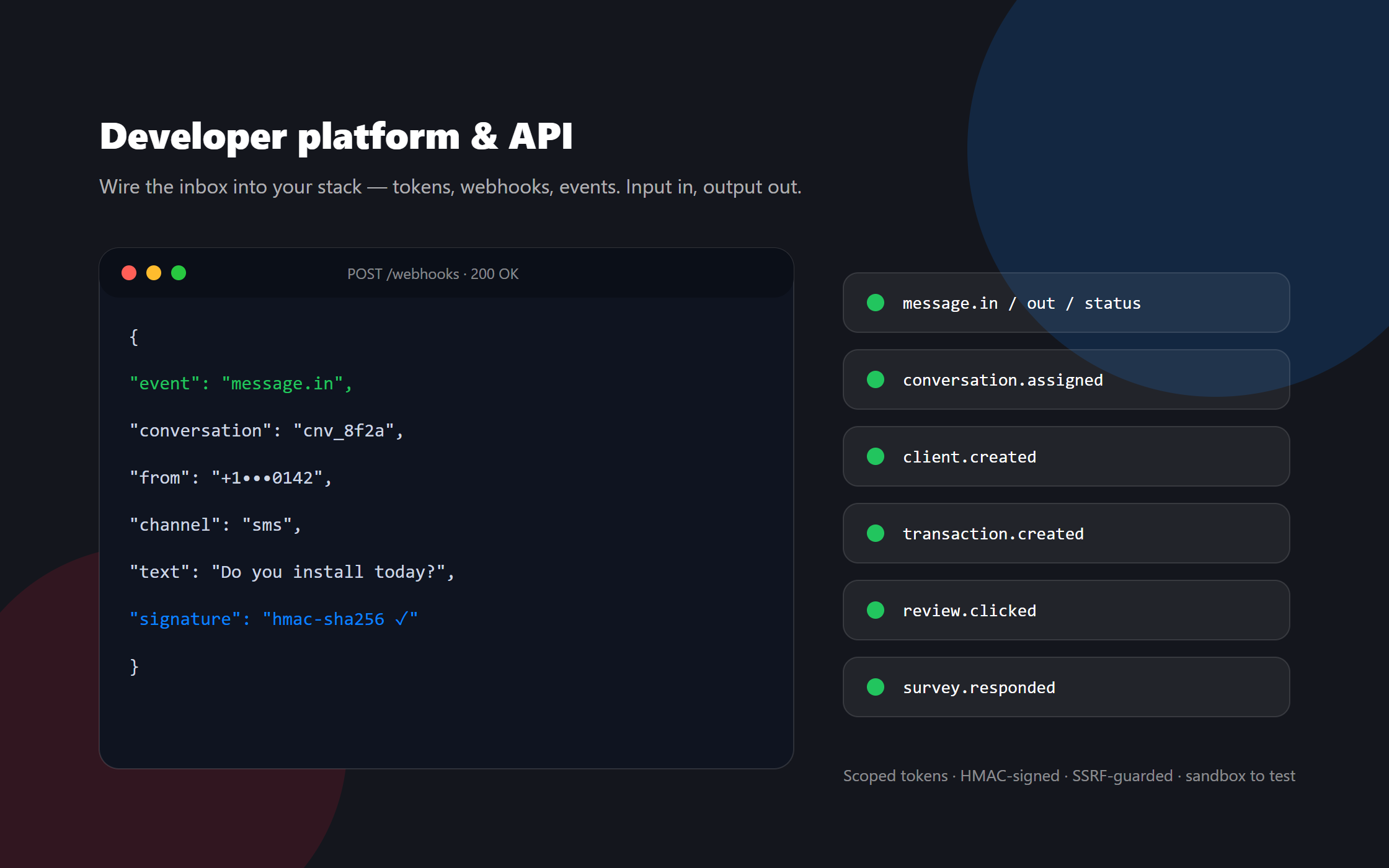Select the survey.responded event card
Image resolution: width=1389 pixels, height=868 pixels.
click(x=1067, y=687)
